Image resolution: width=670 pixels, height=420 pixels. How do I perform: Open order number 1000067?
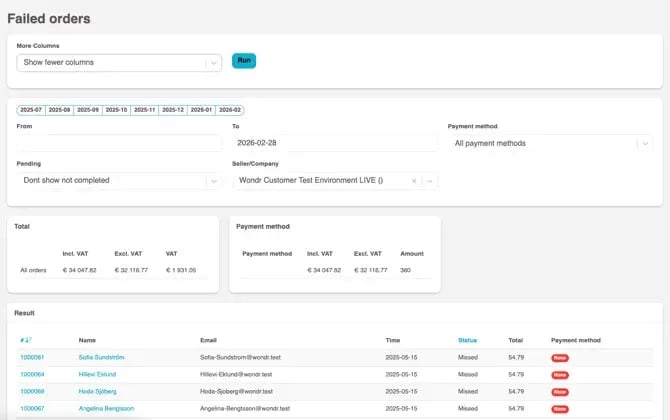coord(32,408)
